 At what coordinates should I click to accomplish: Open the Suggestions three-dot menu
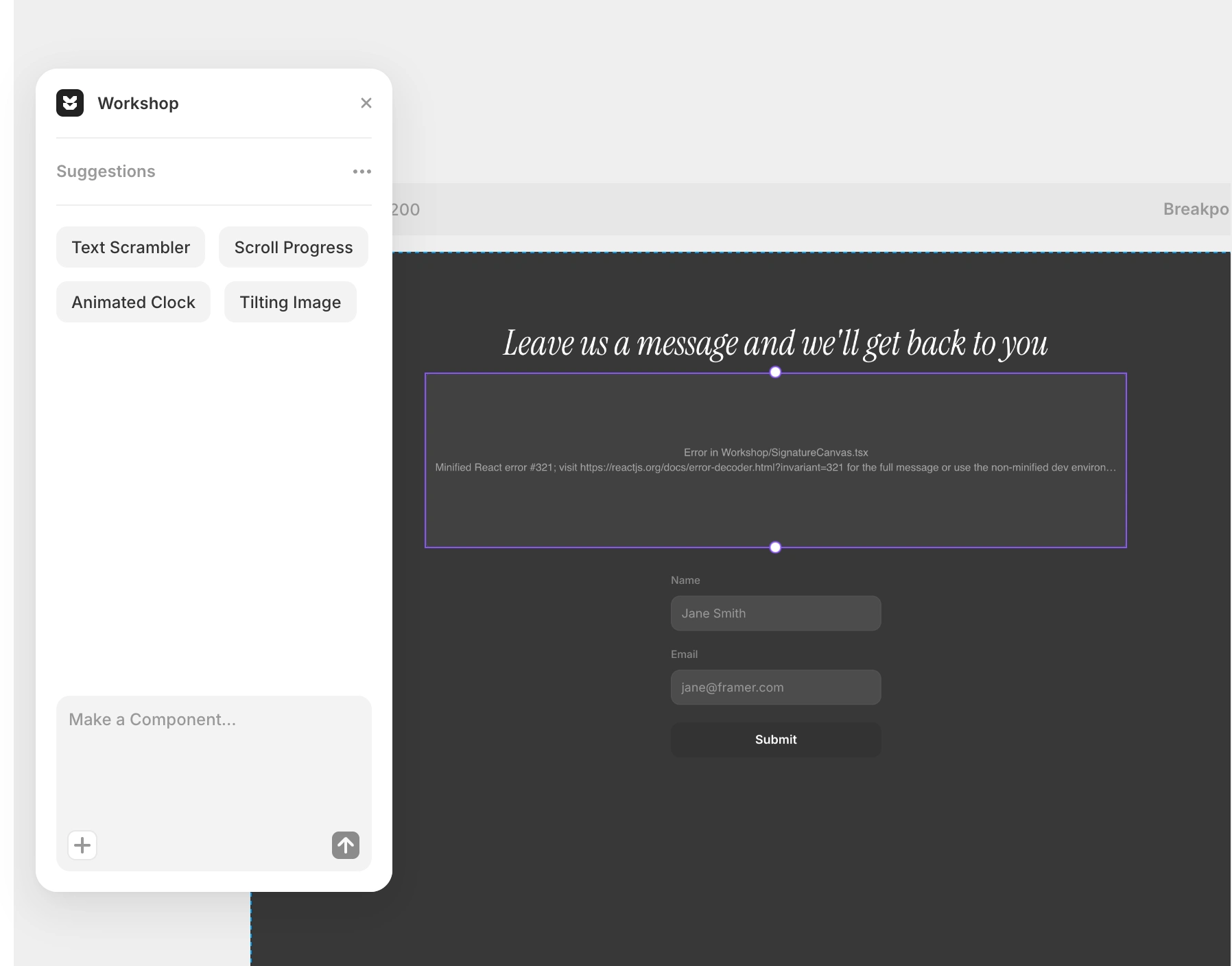click(362, 172)
